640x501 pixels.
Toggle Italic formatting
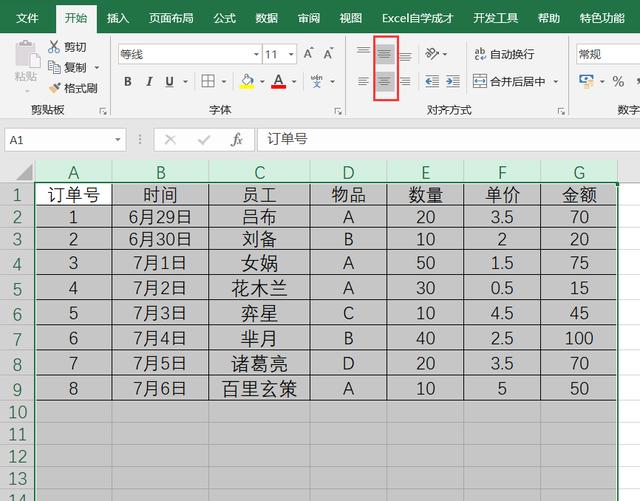pyautogui.click(x=149, y=82)
